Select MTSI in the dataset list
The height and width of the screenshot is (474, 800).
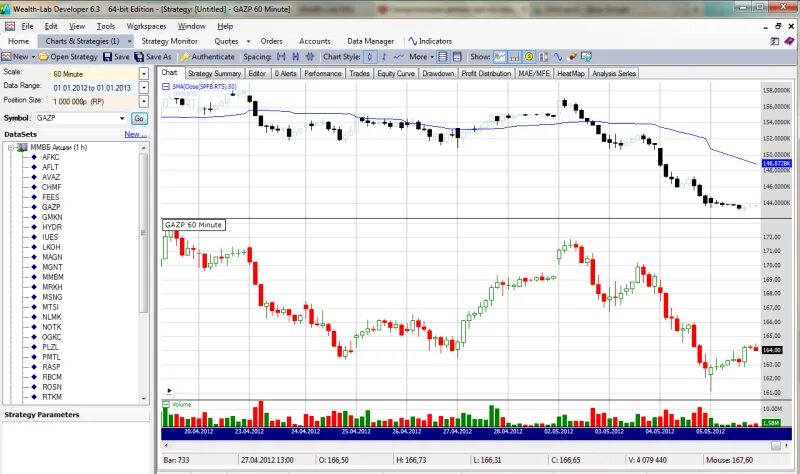(50, 307)
